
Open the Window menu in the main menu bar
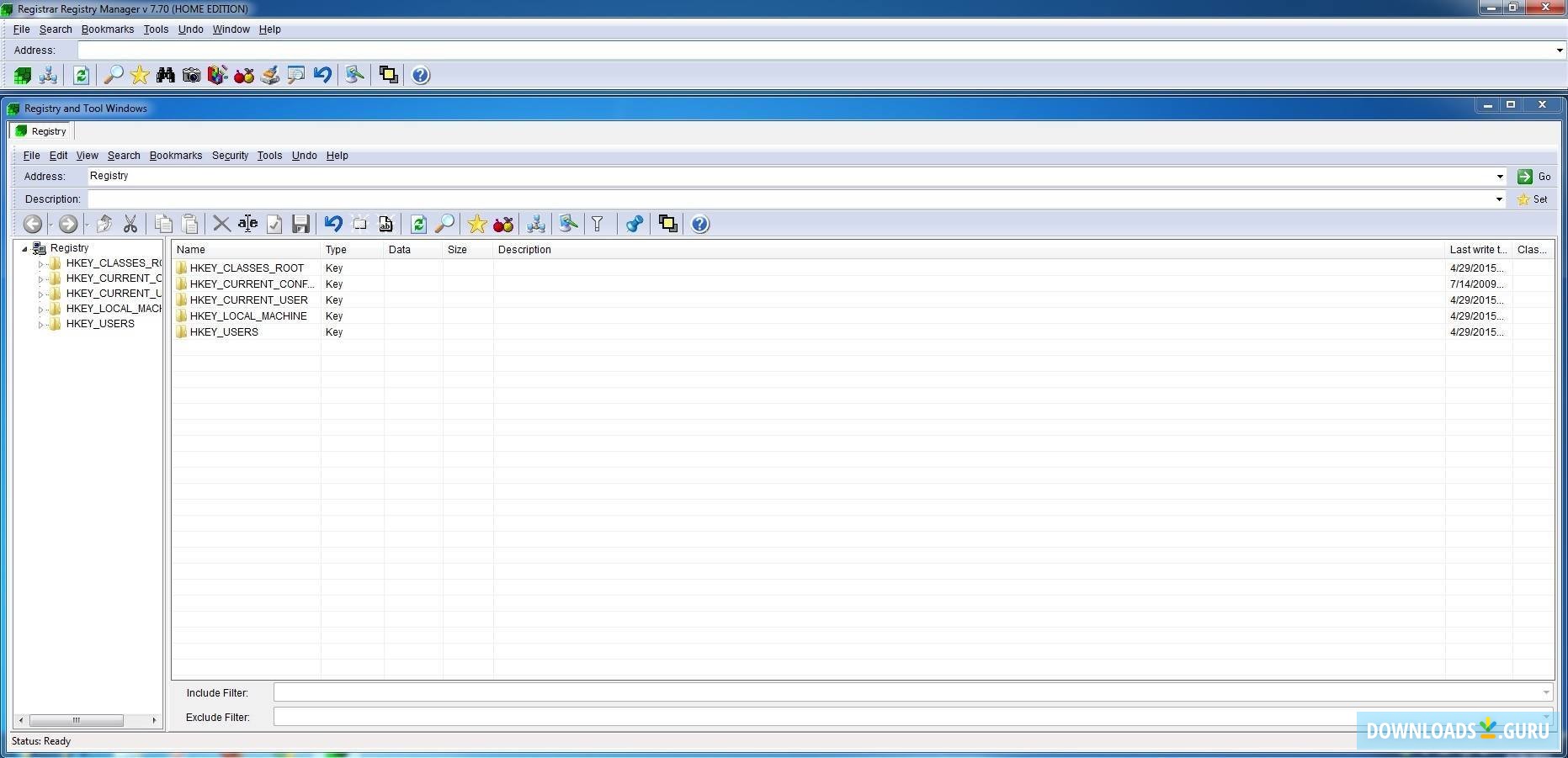click(231, 29)
